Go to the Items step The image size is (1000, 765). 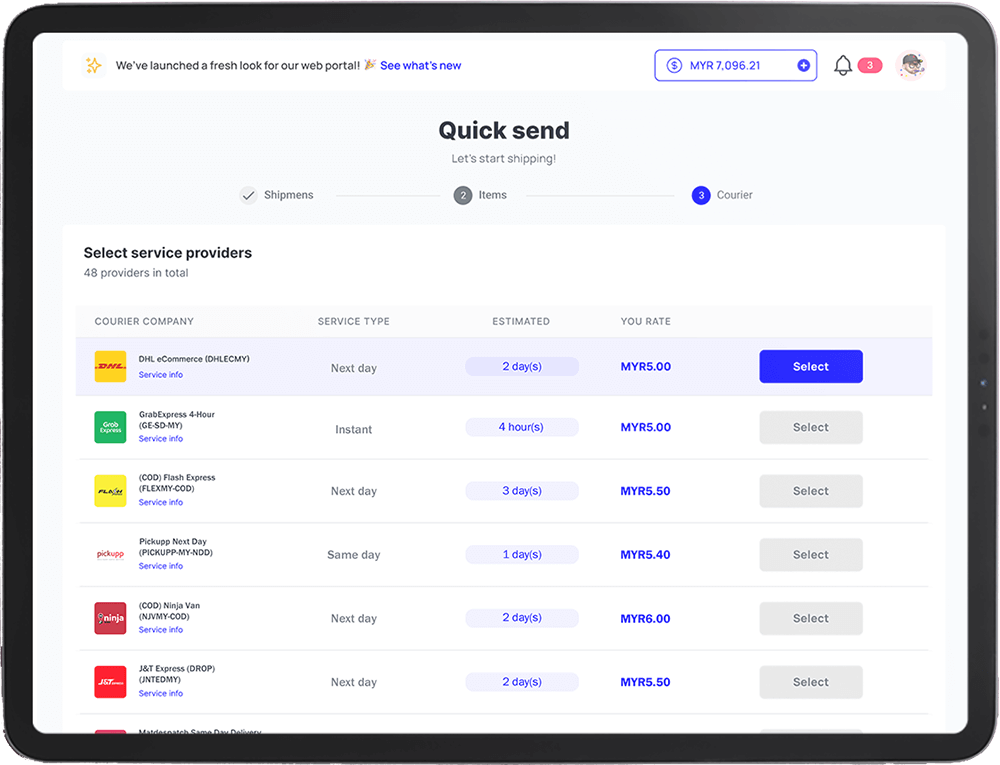click(481, 195)
